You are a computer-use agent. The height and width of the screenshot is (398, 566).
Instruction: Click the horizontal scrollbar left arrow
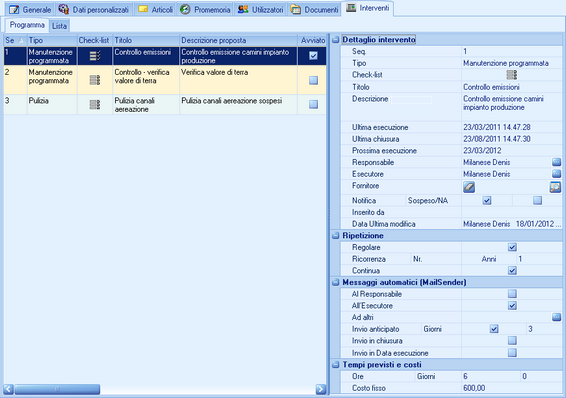click(x=8, y=389)
